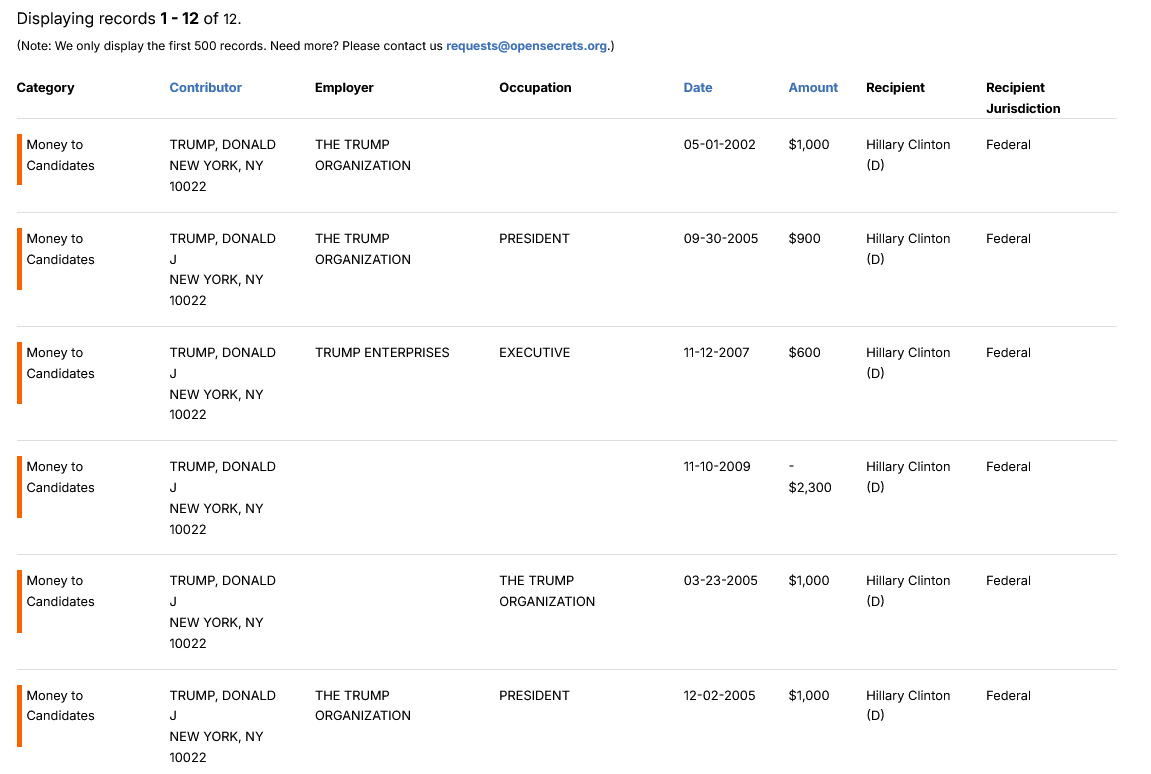Click THE TRUMP ORGANIZATION employer in the 05-01-2002 row
This screenshot has width=1151, height=774.
(363, 155)
